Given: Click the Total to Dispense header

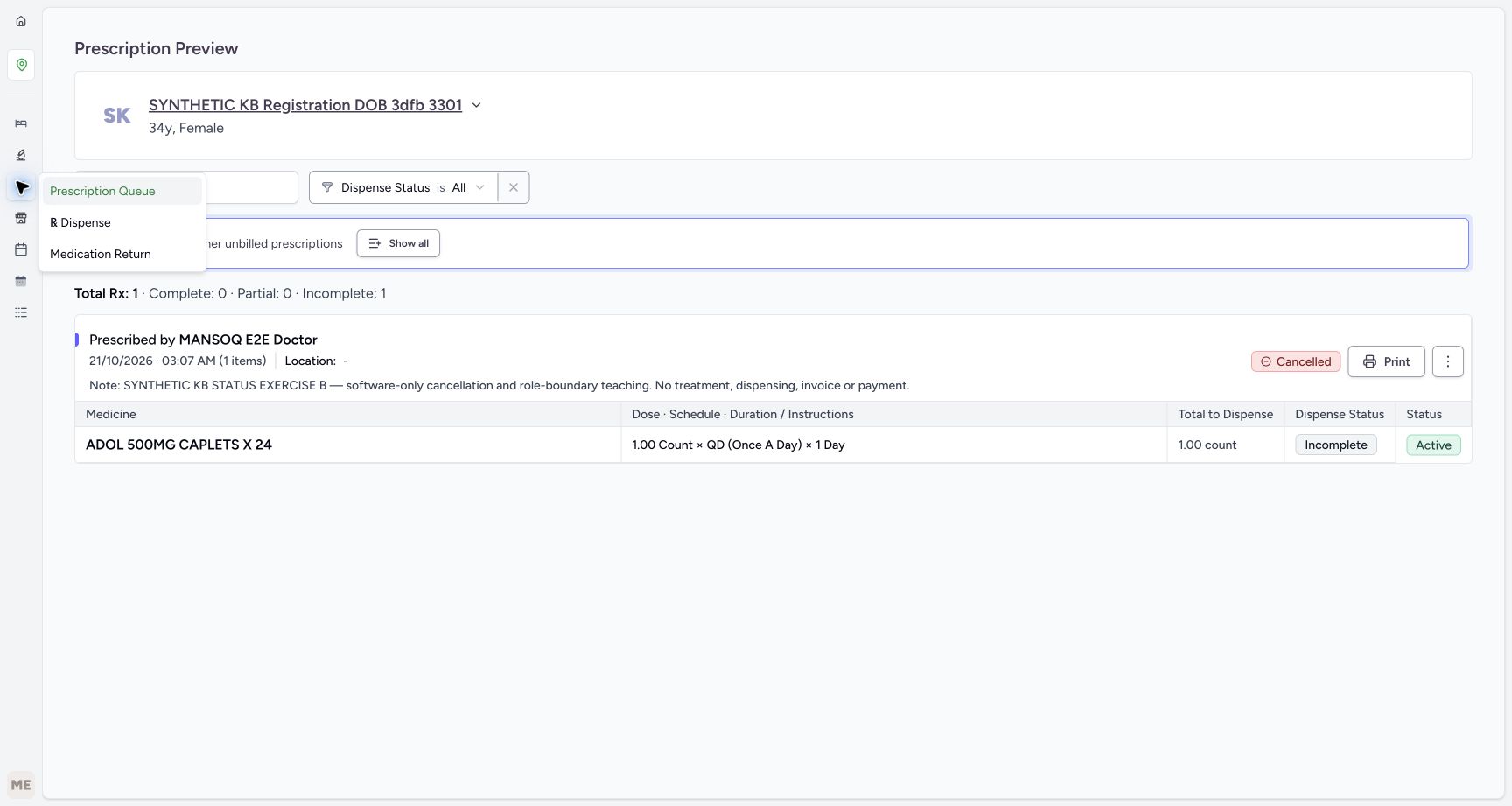Looking at the screenshot, I should [x=1226, y=414].
